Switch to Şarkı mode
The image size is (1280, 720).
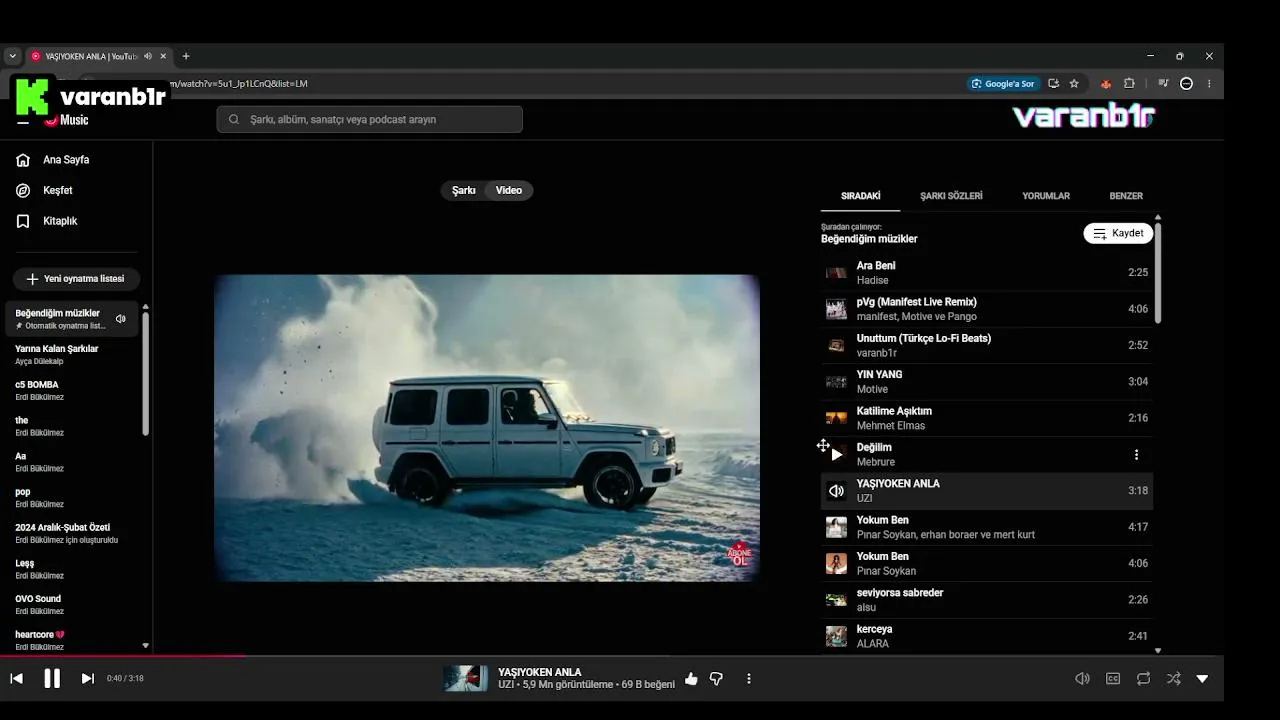tap(463, 190)
